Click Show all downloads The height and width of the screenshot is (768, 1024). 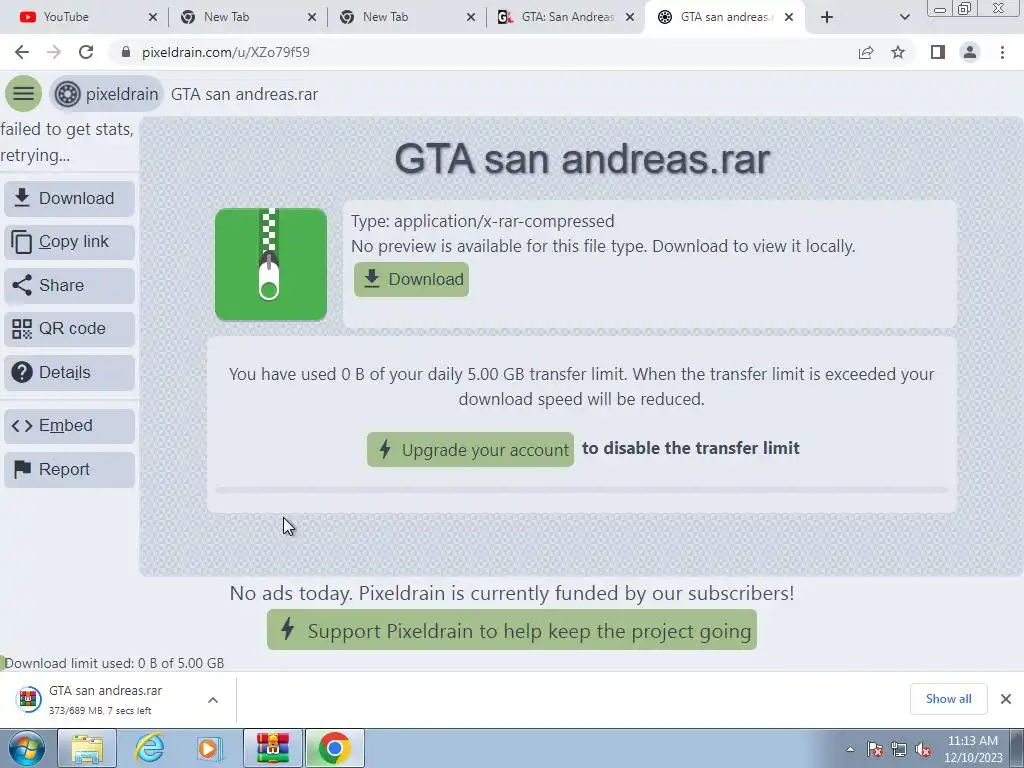(948, 699)
